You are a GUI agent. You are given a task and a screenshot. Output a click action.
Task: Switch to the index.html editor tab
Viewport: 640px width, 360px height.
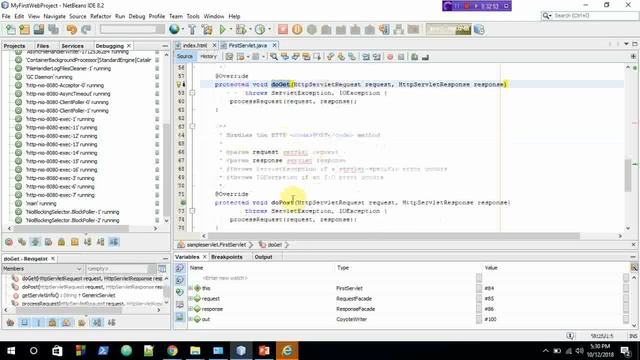(195, 45)
